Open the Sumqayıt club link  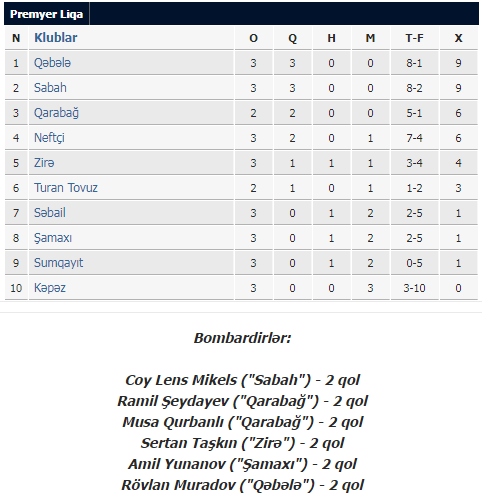[58, 263]
